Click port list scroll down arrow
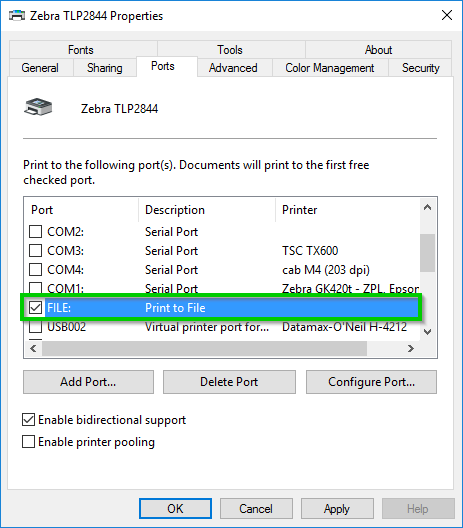463x528 pixels. tap(427, 332)
